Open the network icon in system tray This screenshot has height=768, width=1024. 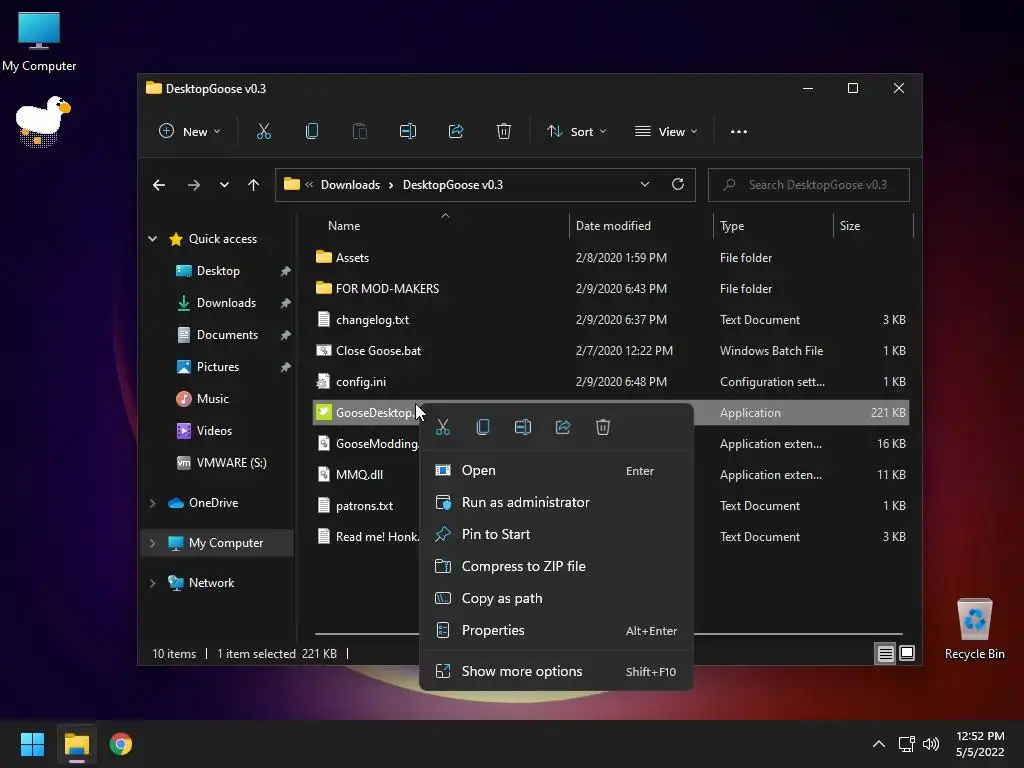[906, 744]
